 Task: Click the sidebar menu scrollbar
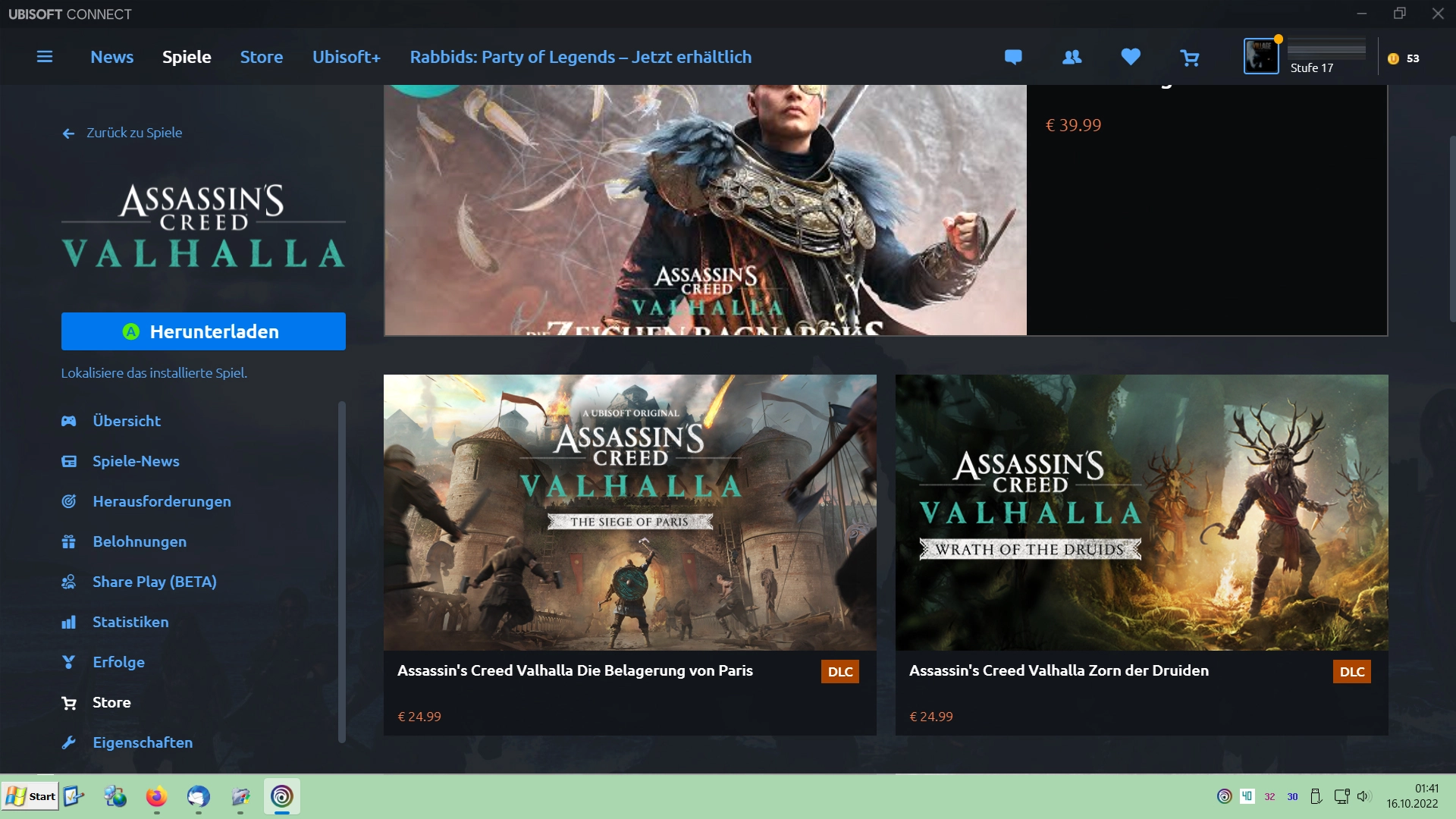click(341, 573)
